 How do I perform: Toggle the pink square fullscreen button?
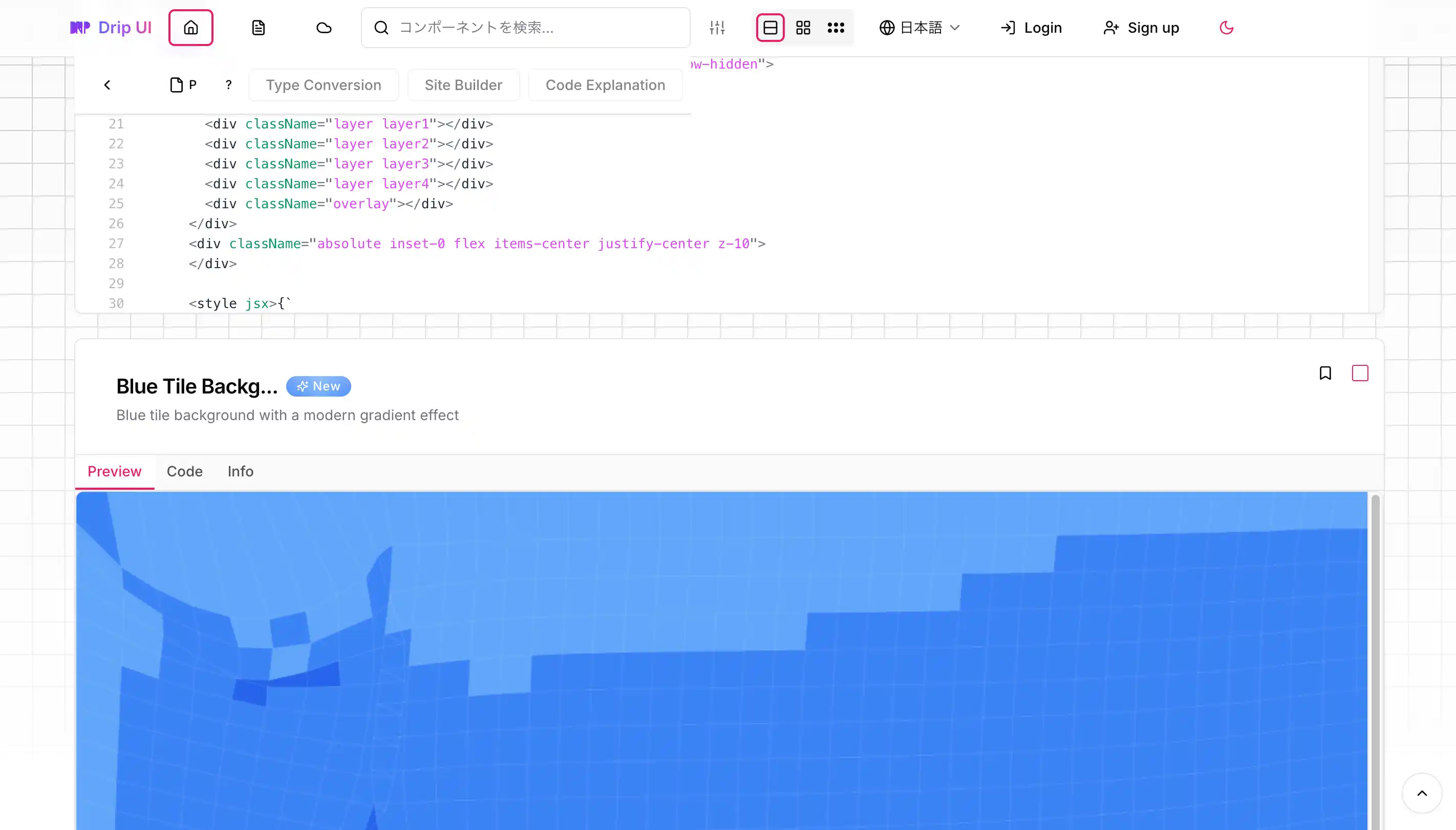pyautogui.click(x=1360, y=373)
